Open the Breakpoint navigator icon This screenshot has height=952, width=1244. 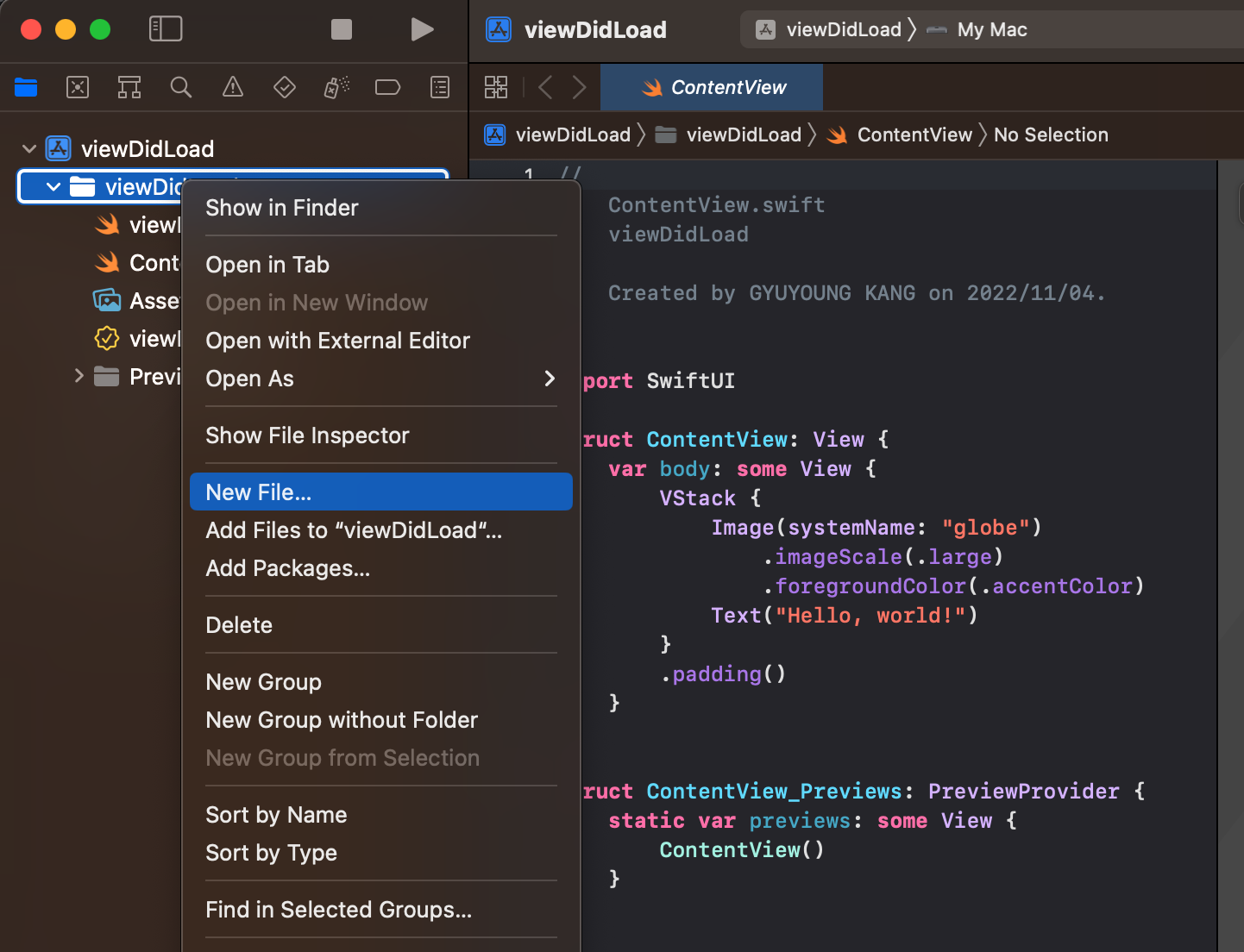388,87
